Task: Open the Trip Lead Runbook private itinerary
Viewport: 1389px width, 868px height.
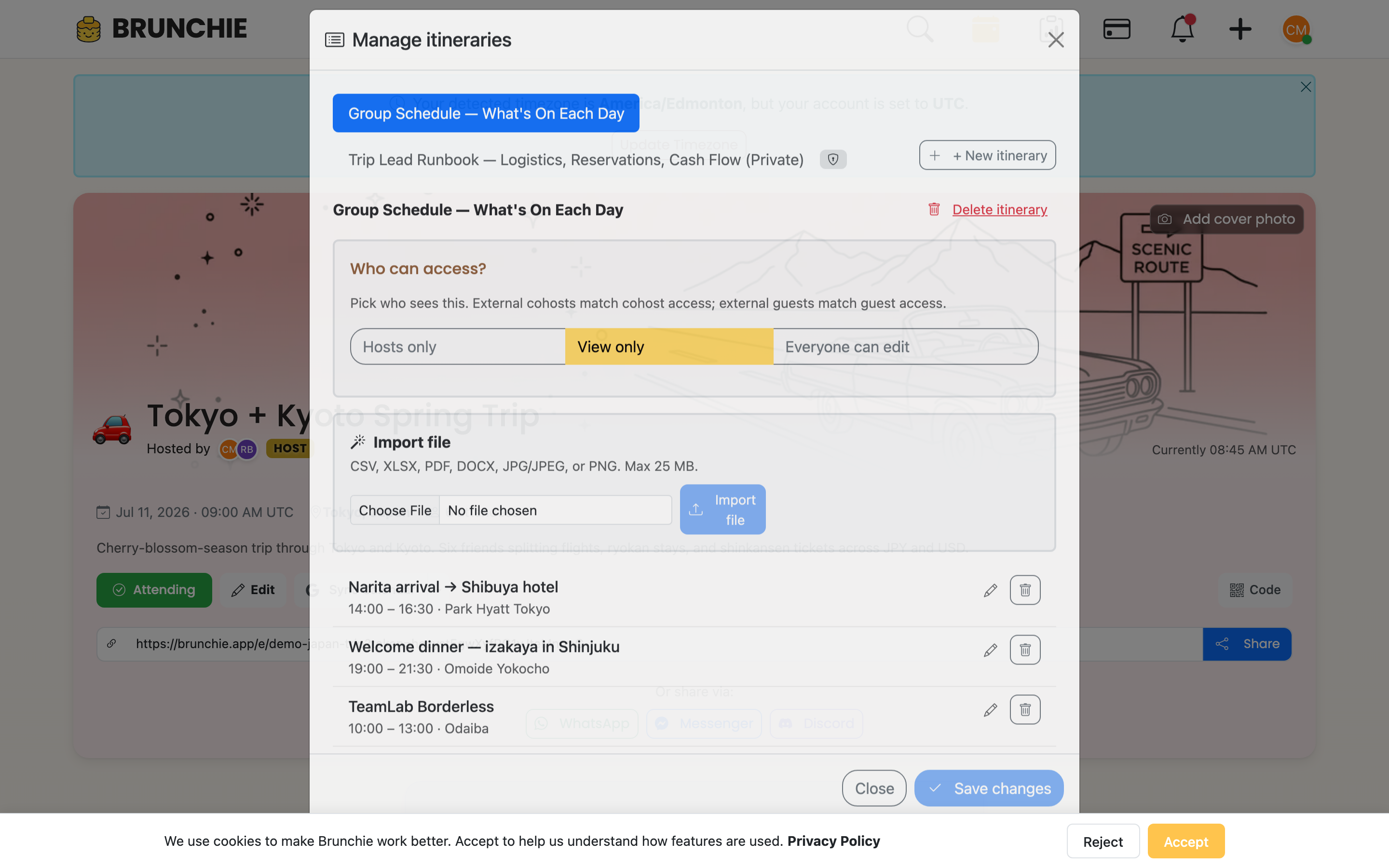Action: (576, 160)
